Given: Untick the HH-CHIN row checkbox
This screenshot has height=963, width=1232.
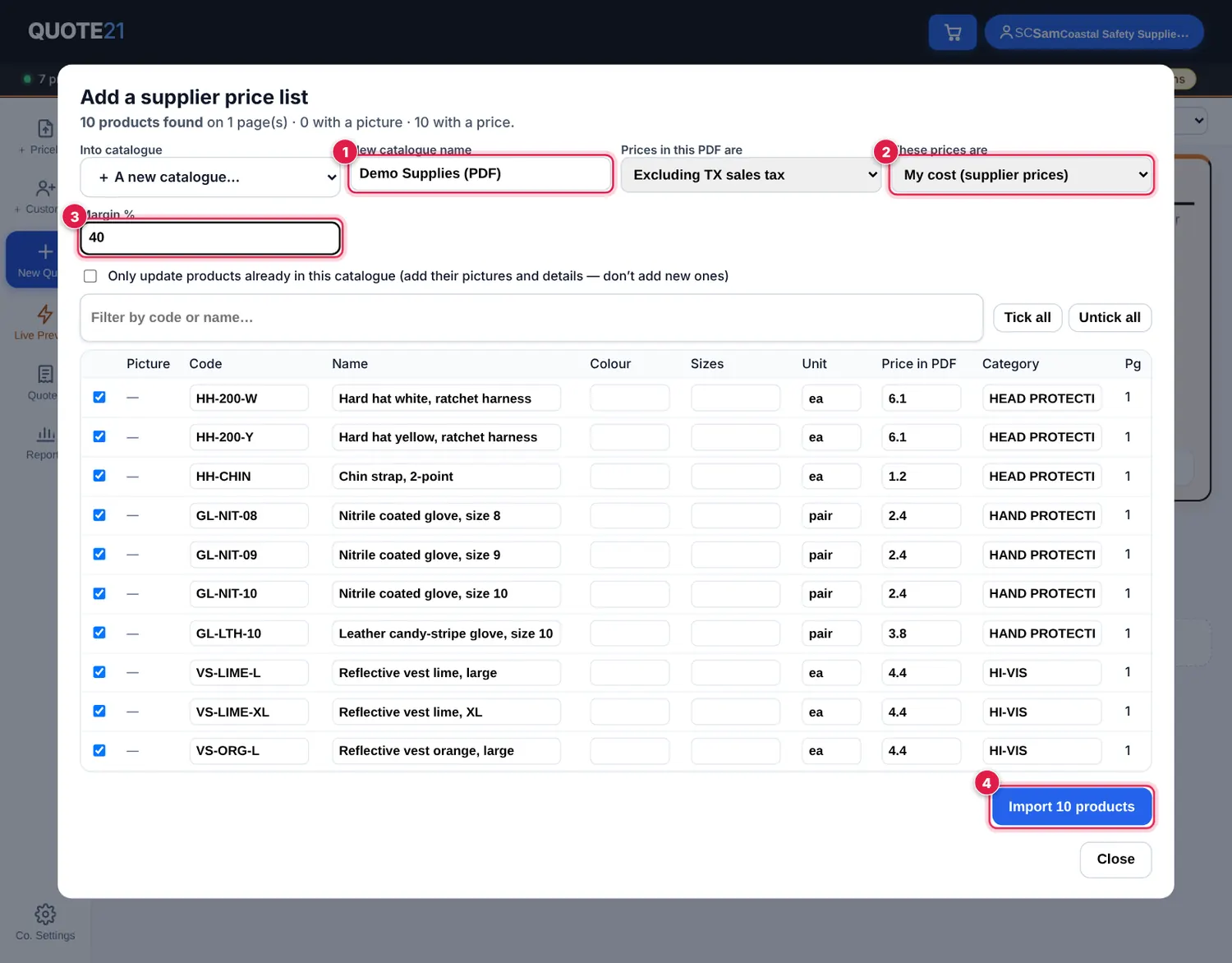Looking at the screenshot, I should click(99, 476).
